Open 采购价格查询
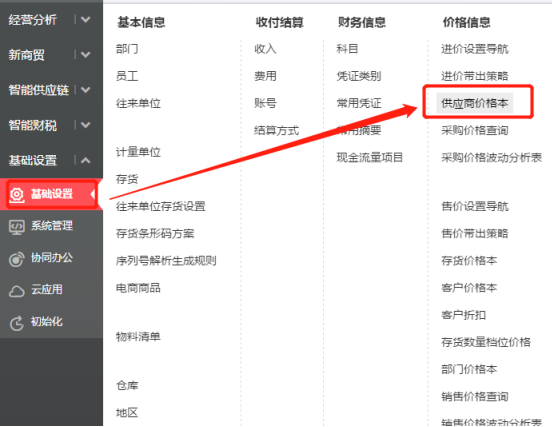552x427 pixels. [x=475, y=131]
